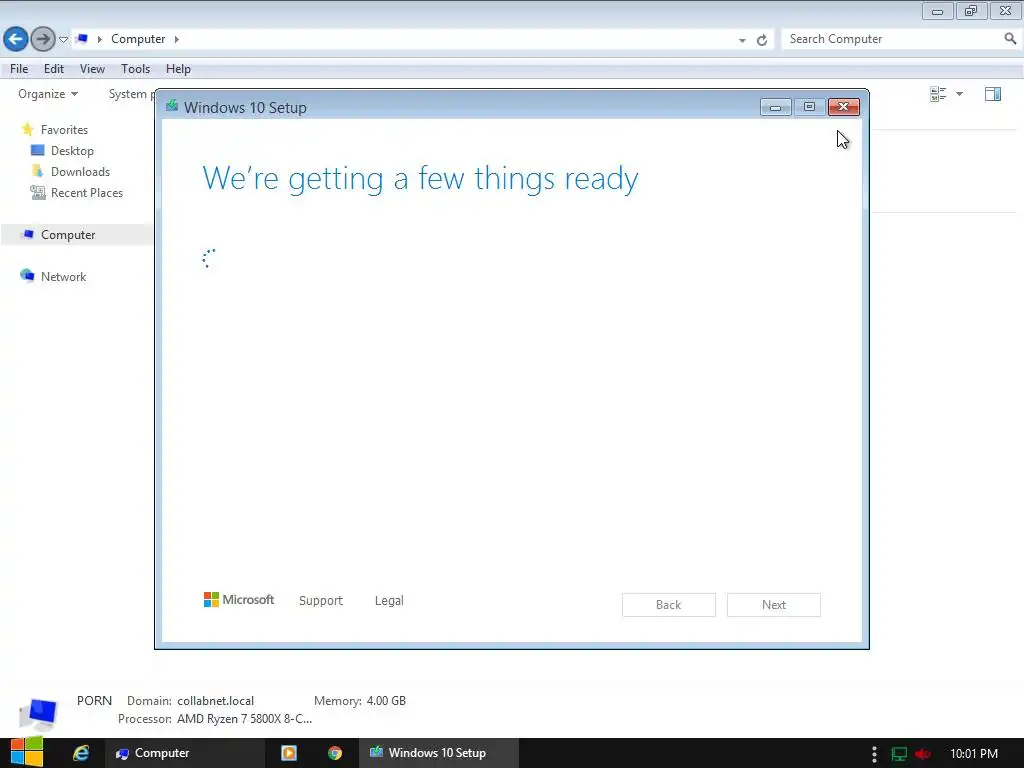The image size is (1024, 768).
Task: Click the AMD Ryzen processor text
Action: tap(244, 719)
